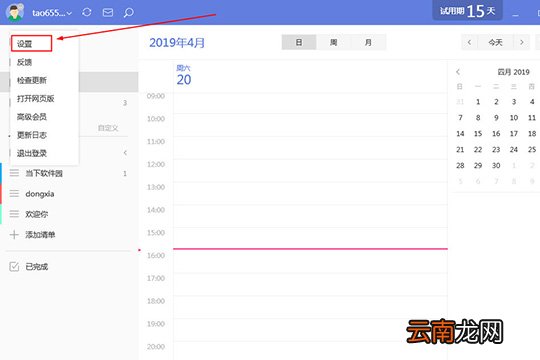Select day 15 in mini calendar
Image resolution: width=540 pixels, height=360 pixels.
click(478, 134)
